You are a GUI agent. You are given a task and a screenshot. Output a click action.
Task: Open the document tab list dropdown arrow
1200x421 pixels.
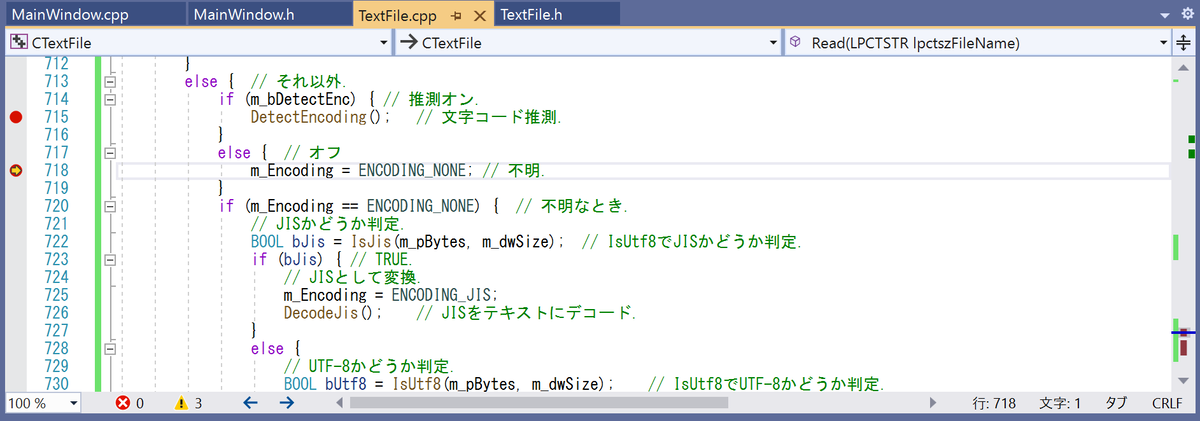coord(1165,15)
